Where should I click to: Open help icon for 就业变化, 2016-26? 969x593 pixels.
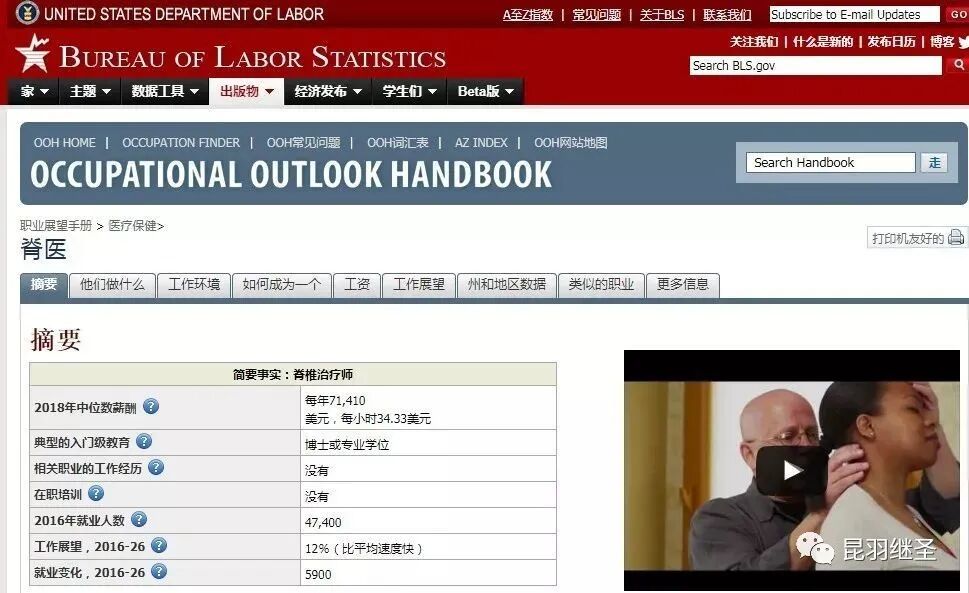[x=159, y=571]
